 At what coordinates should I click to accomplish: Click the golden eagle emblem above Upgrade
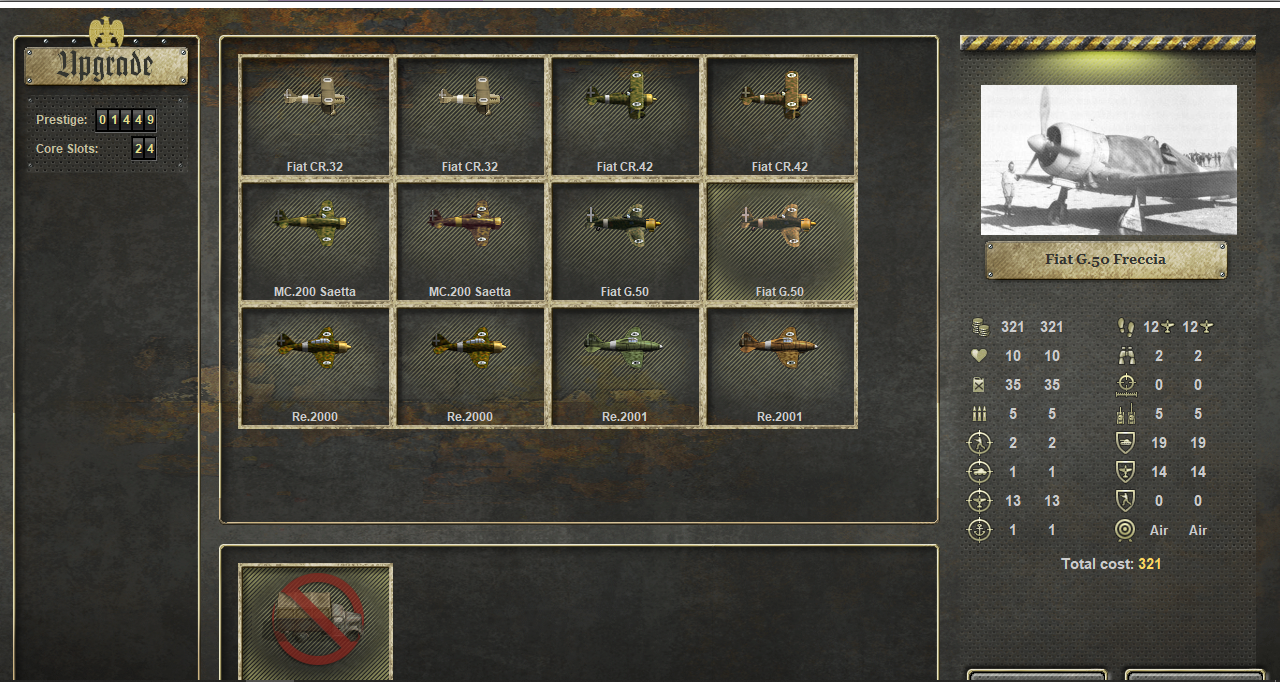click(106, 32)
